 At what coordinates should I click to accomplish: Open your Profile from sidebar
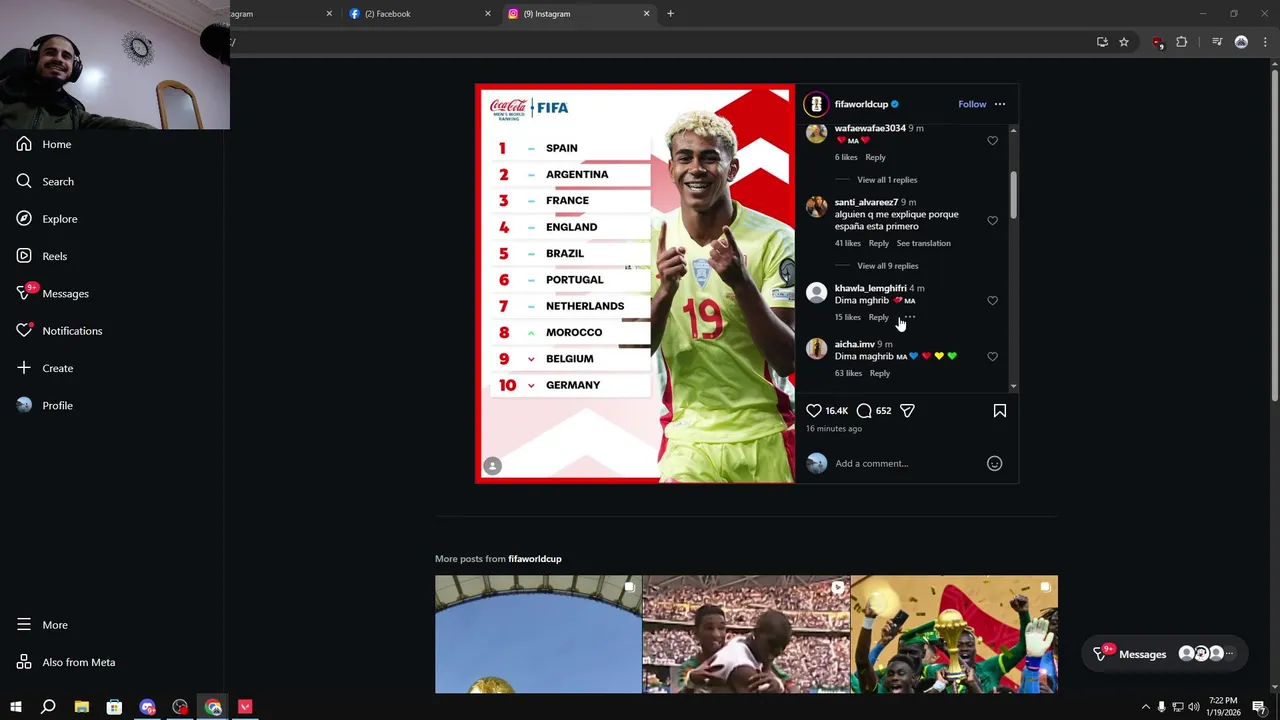click(45, 405)
